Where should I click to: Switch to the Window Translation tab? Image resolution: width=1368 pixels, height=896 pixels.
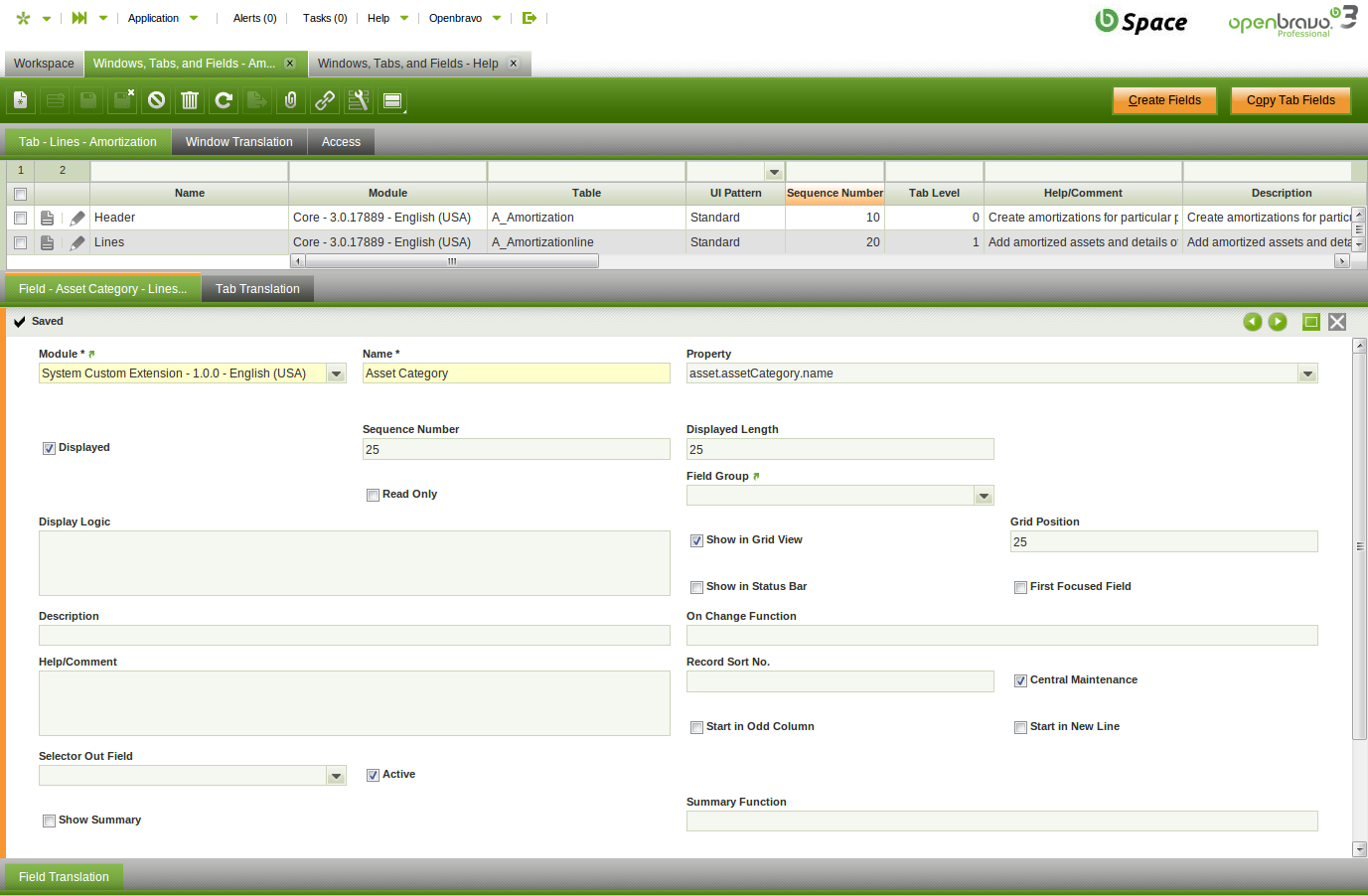click(238, 142)
